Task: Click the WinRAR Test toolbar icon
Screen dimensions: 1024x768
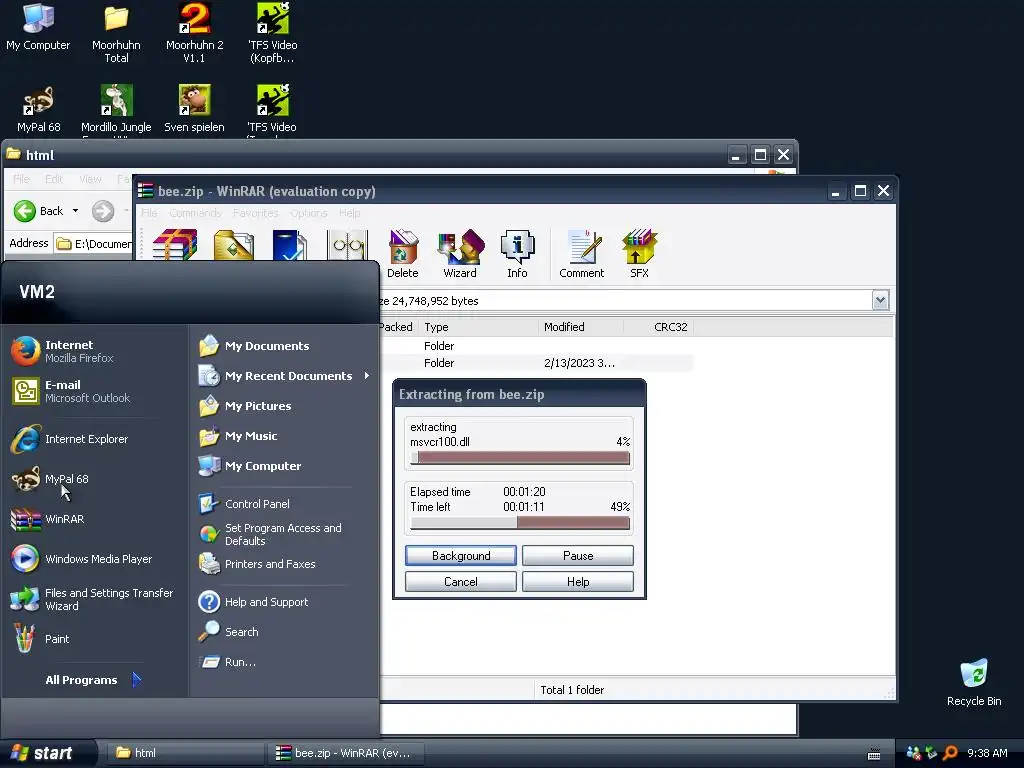Action: (x=290, y=244)
